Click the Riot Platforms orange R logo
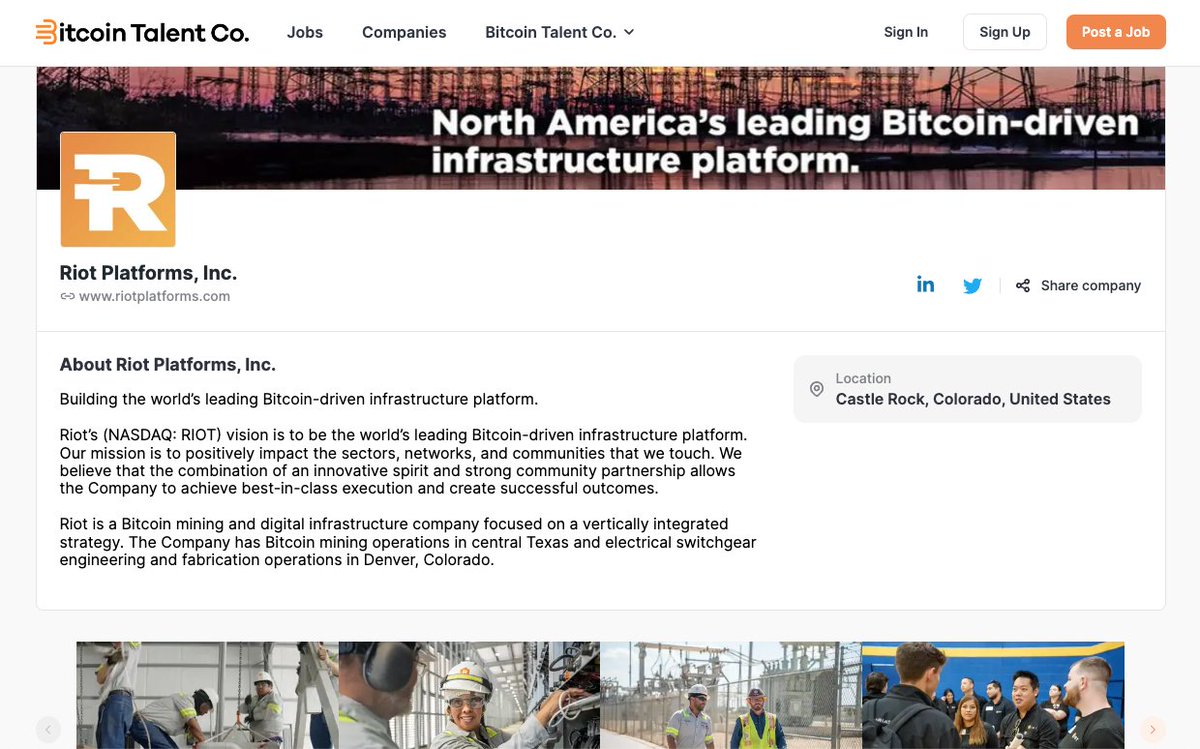1200x749 pixels. click(118, 190)
